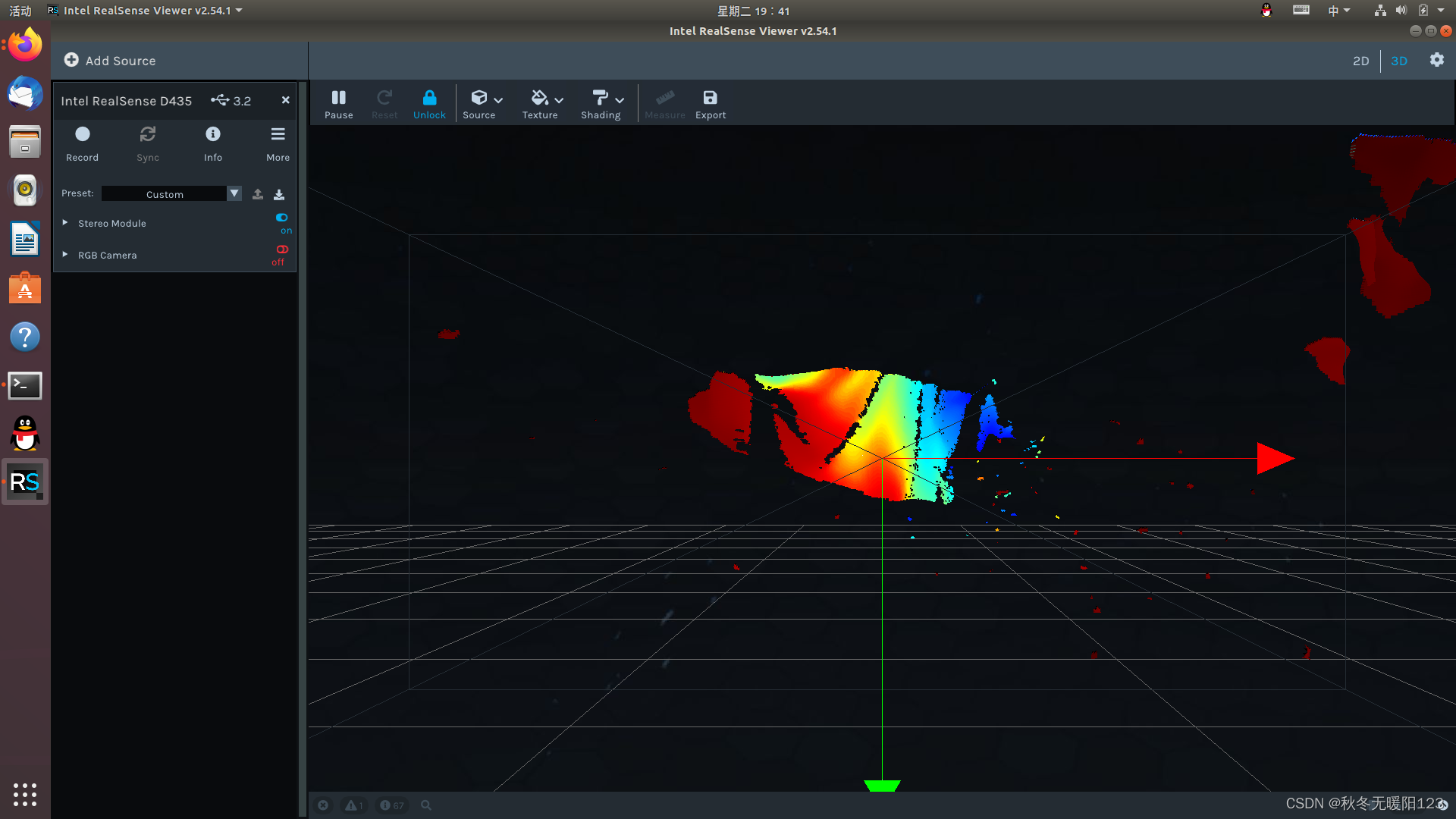Turn on the RGB Camera toggle
Screen dimensions: 1456x819
282,249
